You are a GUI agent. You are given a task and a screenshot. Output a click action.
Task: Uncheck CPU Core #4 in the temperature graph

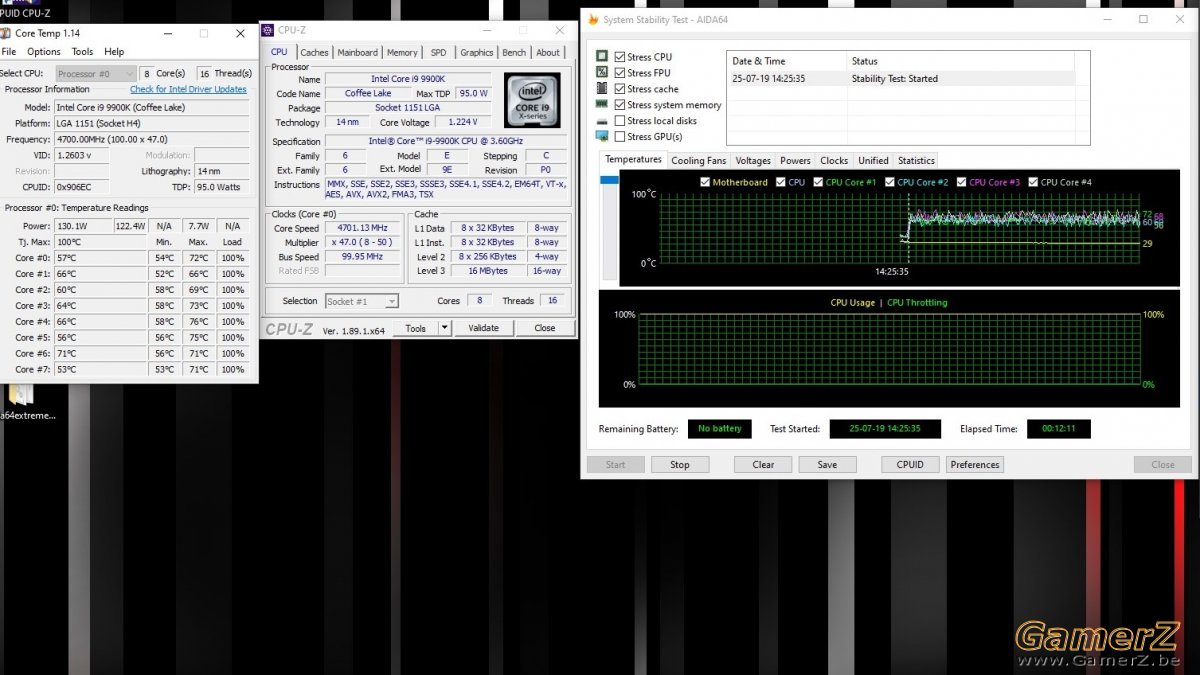tap(1033, 182)
